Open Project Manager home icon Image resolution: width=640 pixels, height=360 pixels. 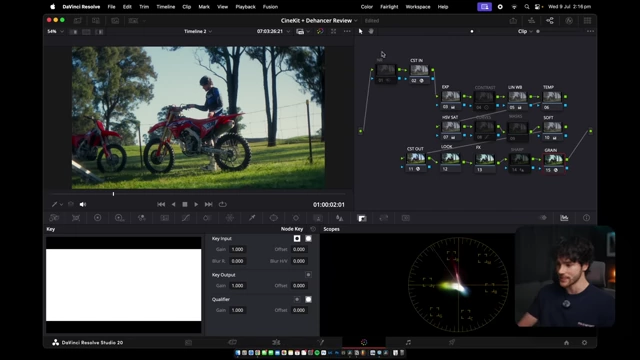tap(566, 342)
